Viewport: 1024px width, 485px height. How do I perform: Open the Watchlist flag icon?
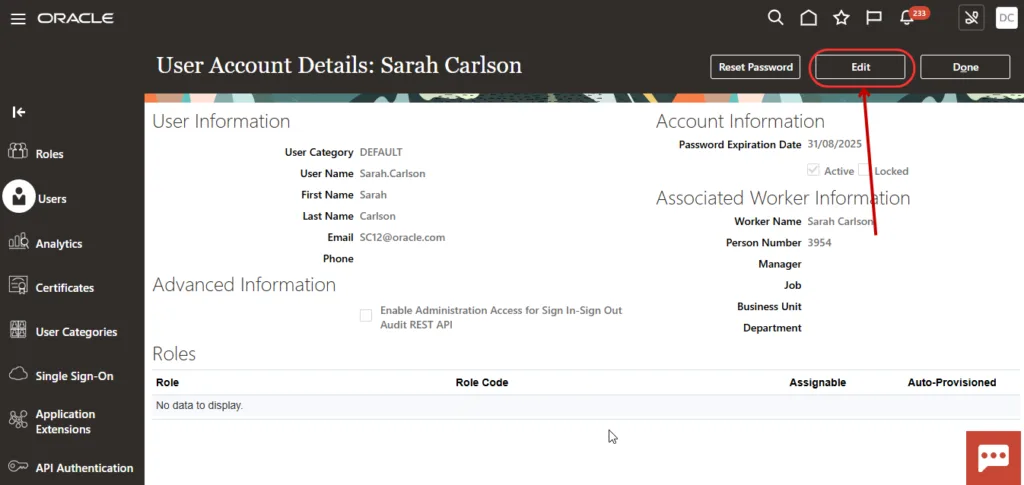click(x=873, y=18)
